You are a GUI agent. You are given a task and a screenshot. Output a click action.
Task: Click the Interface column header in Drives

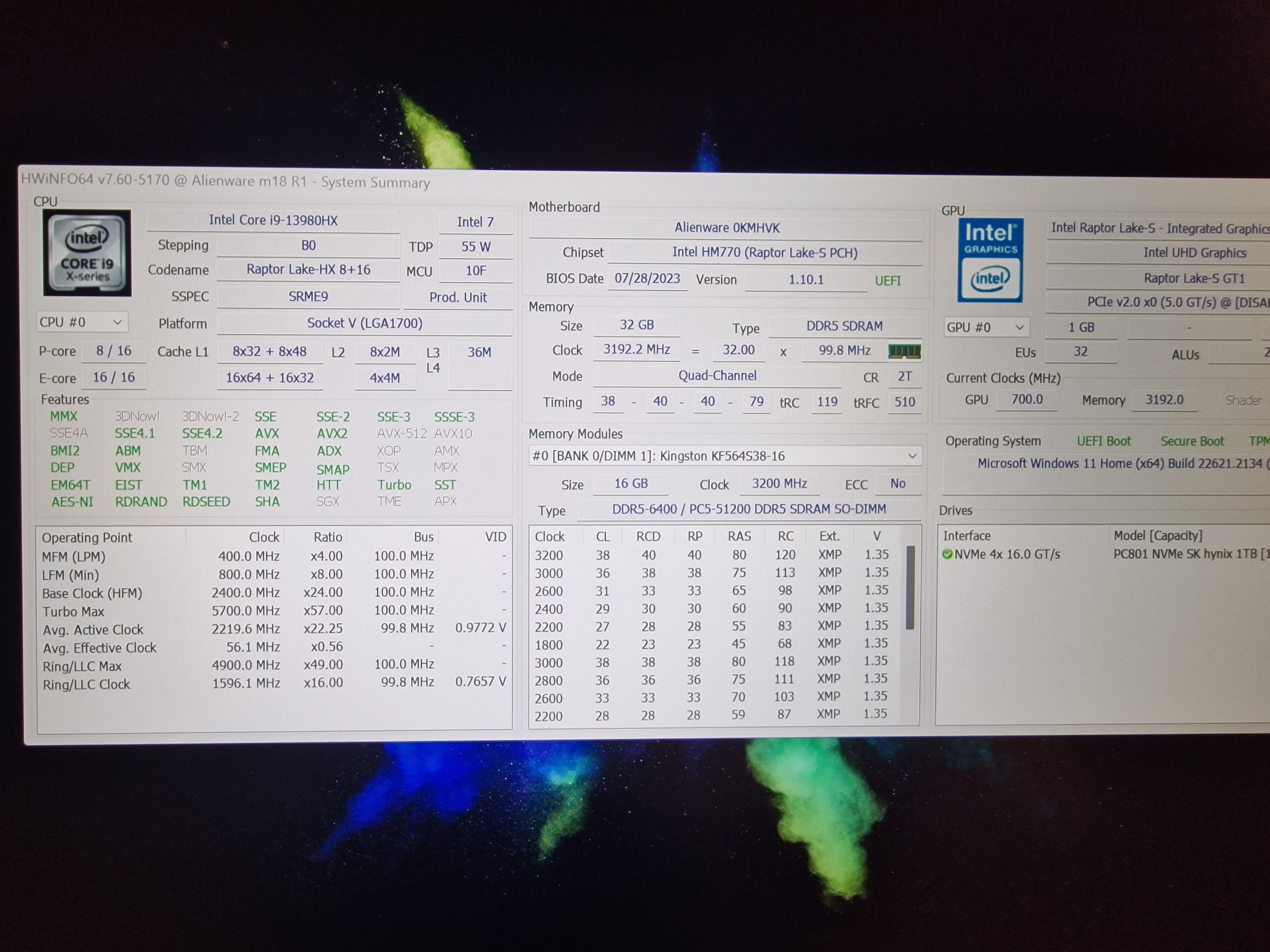click(x=967, y=536)
